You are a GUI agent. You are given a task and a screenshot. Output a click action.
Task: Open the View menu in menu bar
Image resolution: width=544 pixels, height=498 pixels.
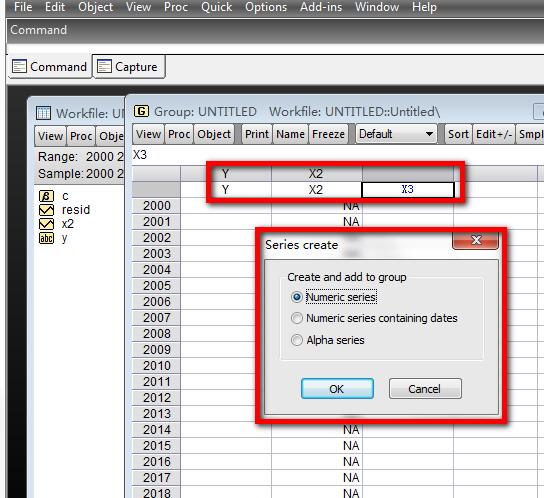[138, 7]
